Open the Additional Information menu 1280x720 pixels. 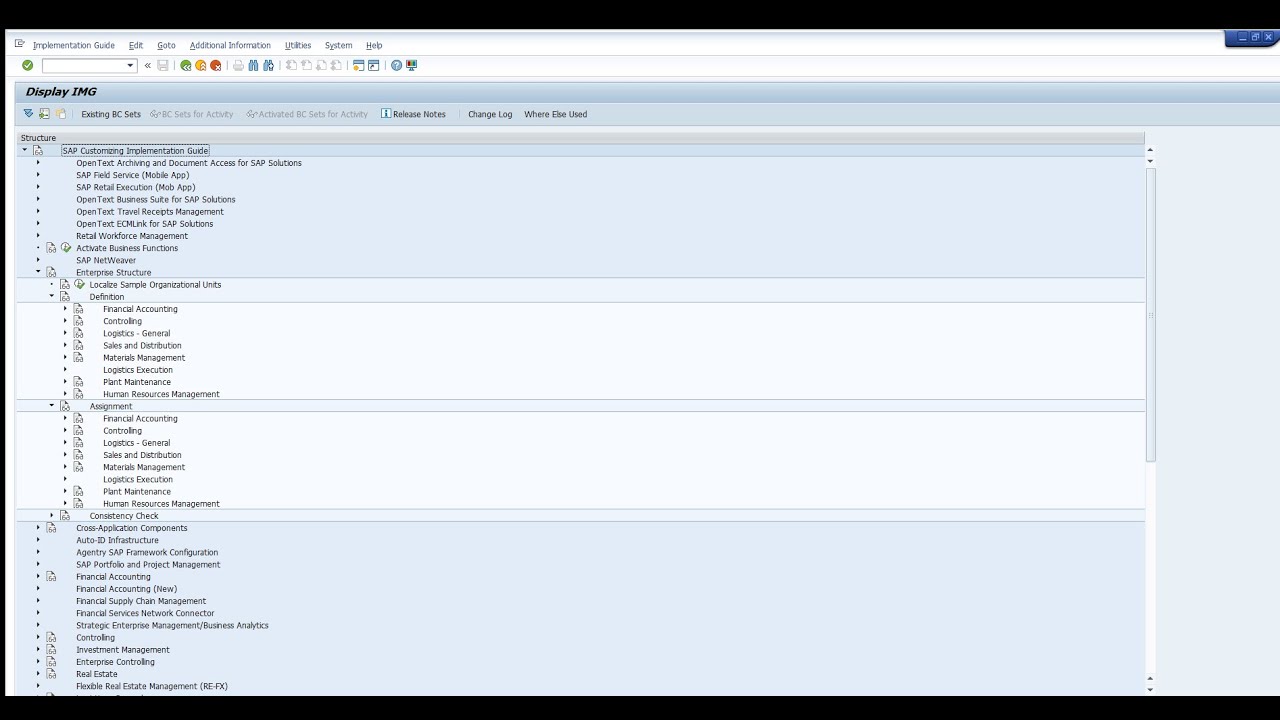click(x=230, y=45)
